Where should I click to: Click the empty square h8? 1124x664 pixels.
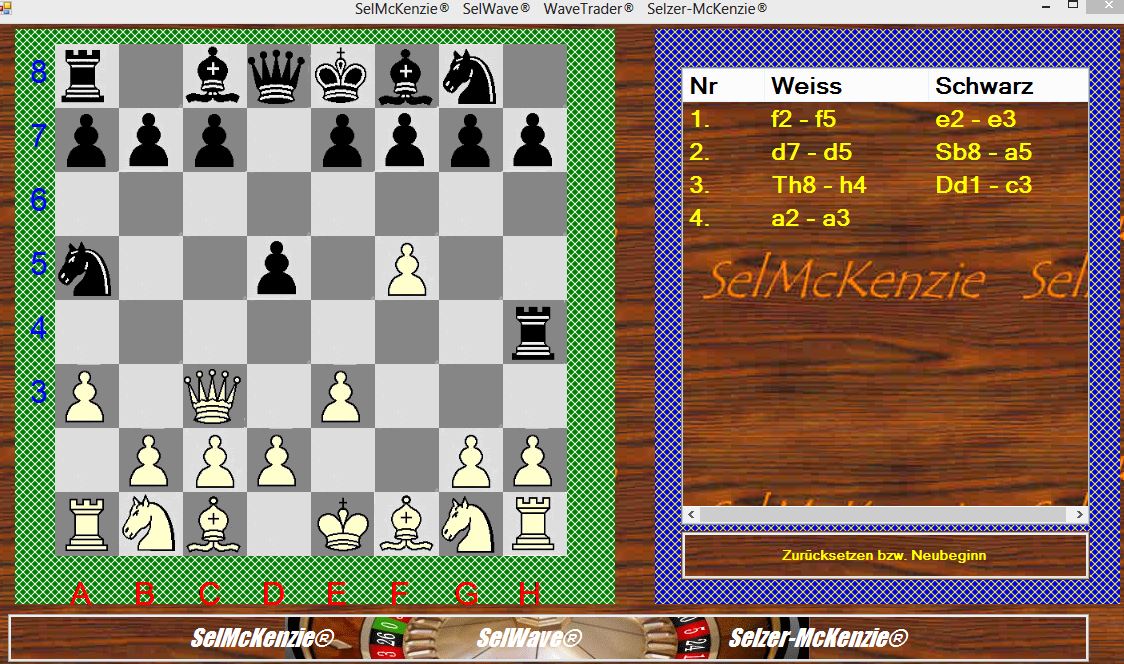pos(534,76)
